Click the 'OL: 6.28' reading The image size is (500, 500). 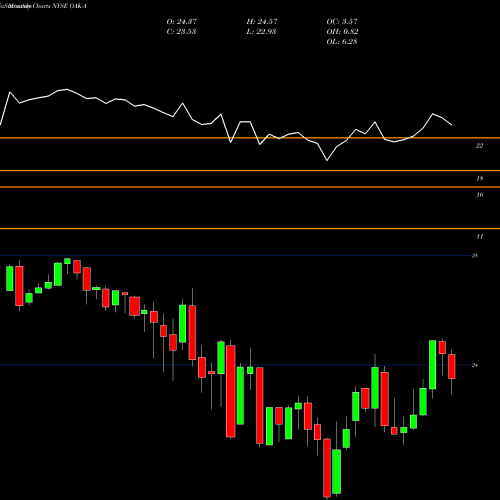click(342, 42)
